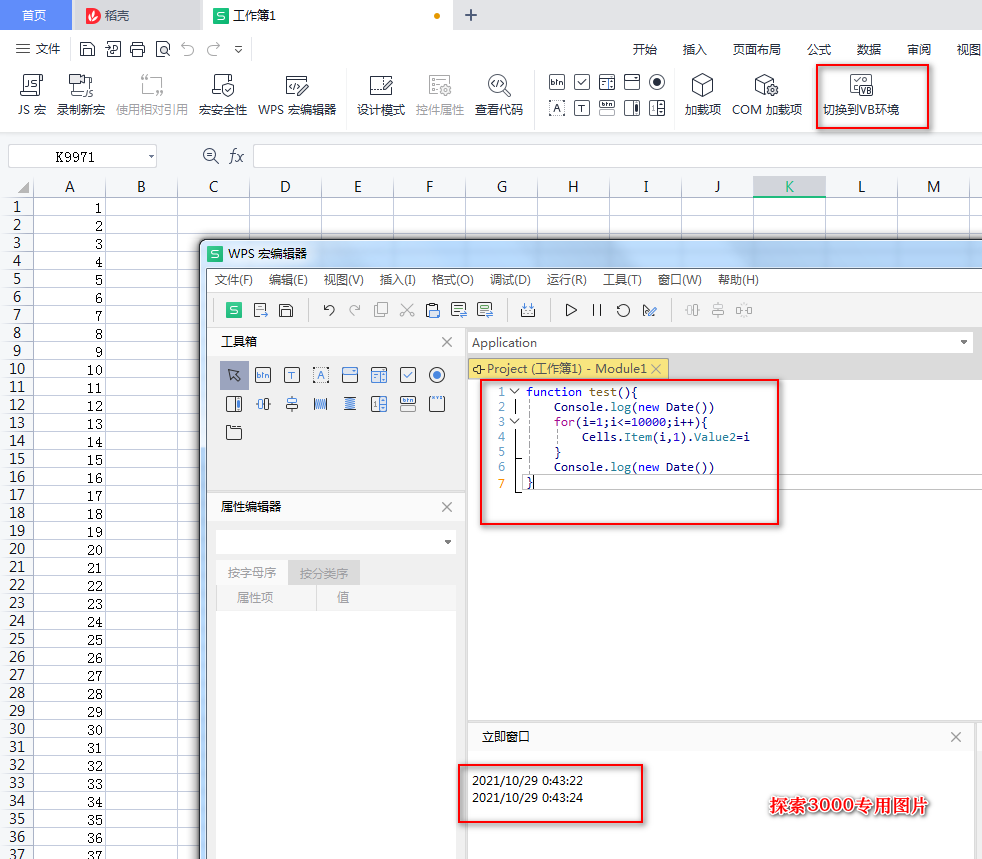Switch to 按分类序 properties tab
982x859 pixels.
(x=324, y=573)
